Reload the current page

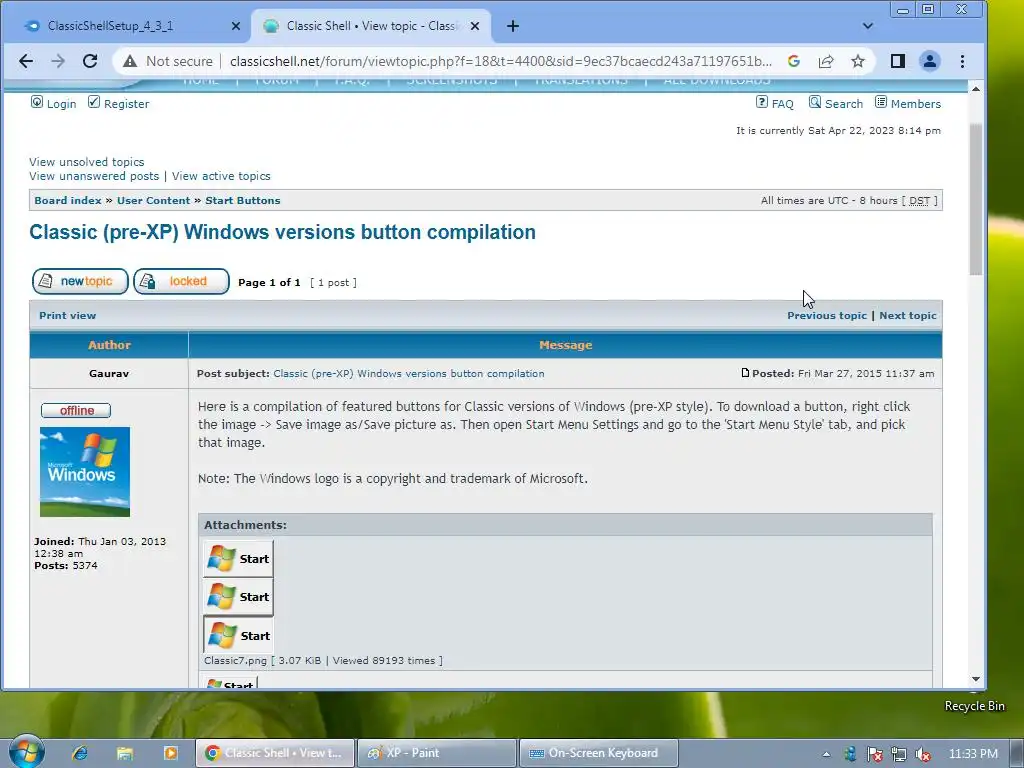click(x=90, y=61)
